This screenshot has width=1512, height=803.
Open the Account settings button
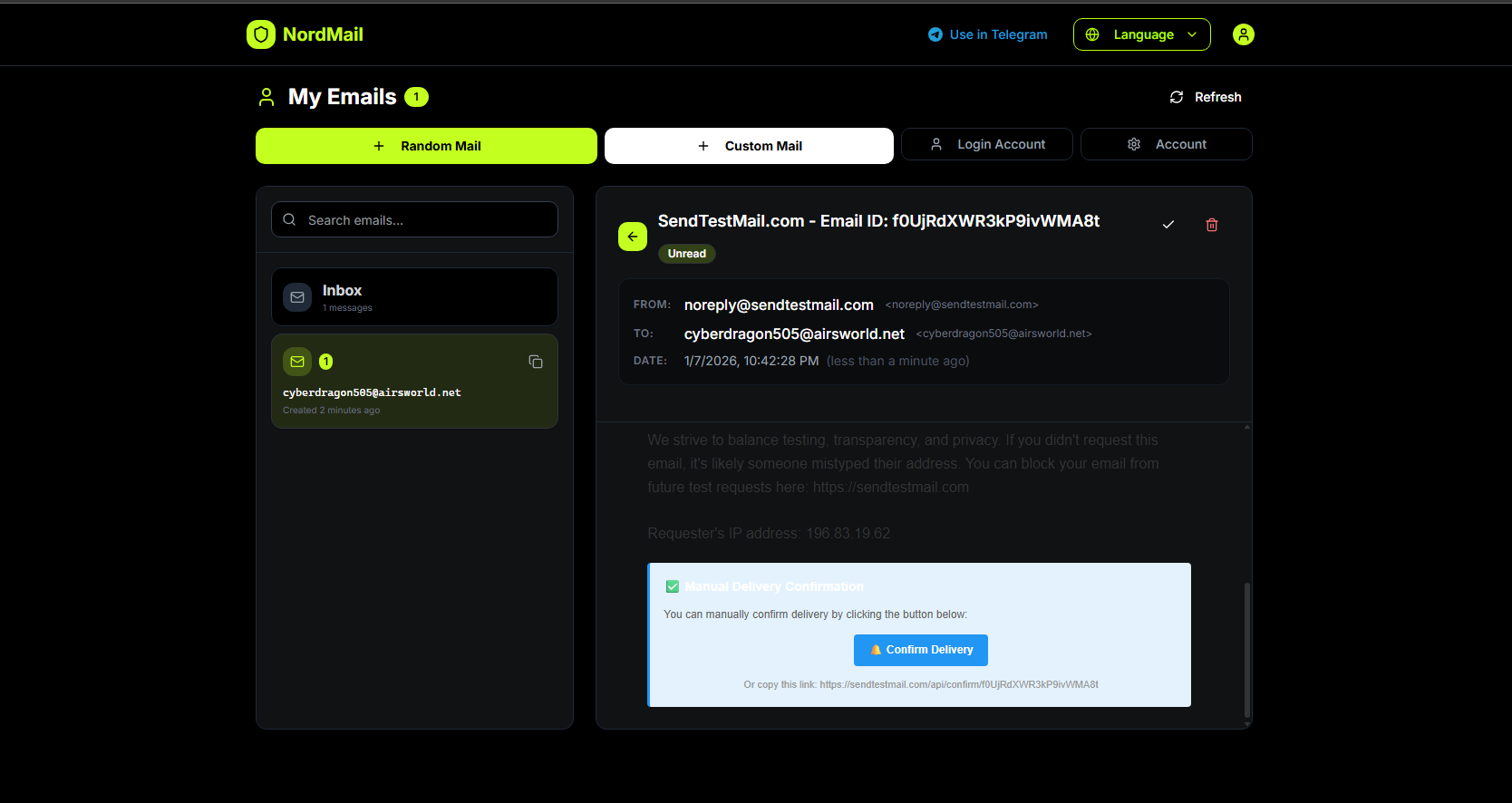[1167, 144]
